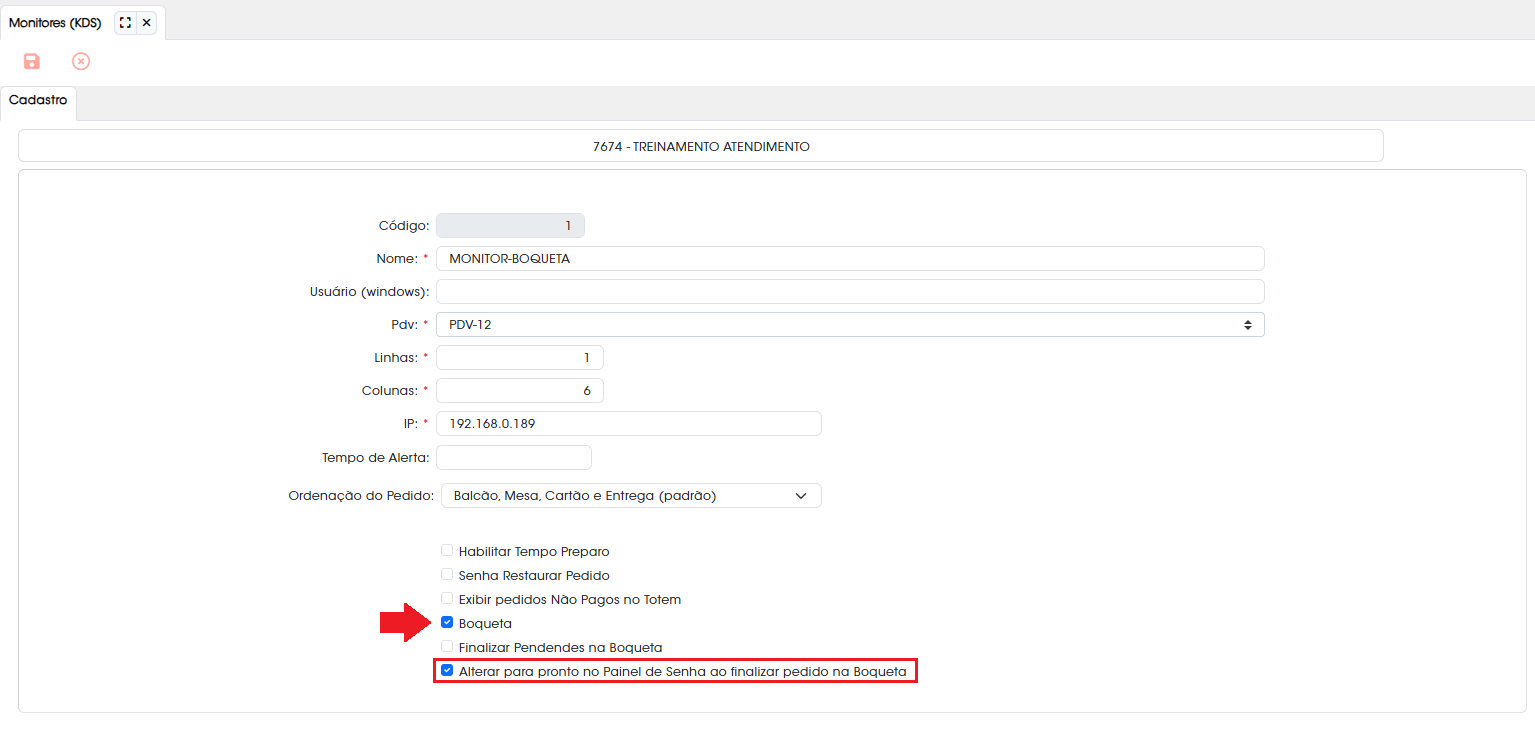Click the save floppy disk icon
1535x741 pixels.
[x=32, y=62]
